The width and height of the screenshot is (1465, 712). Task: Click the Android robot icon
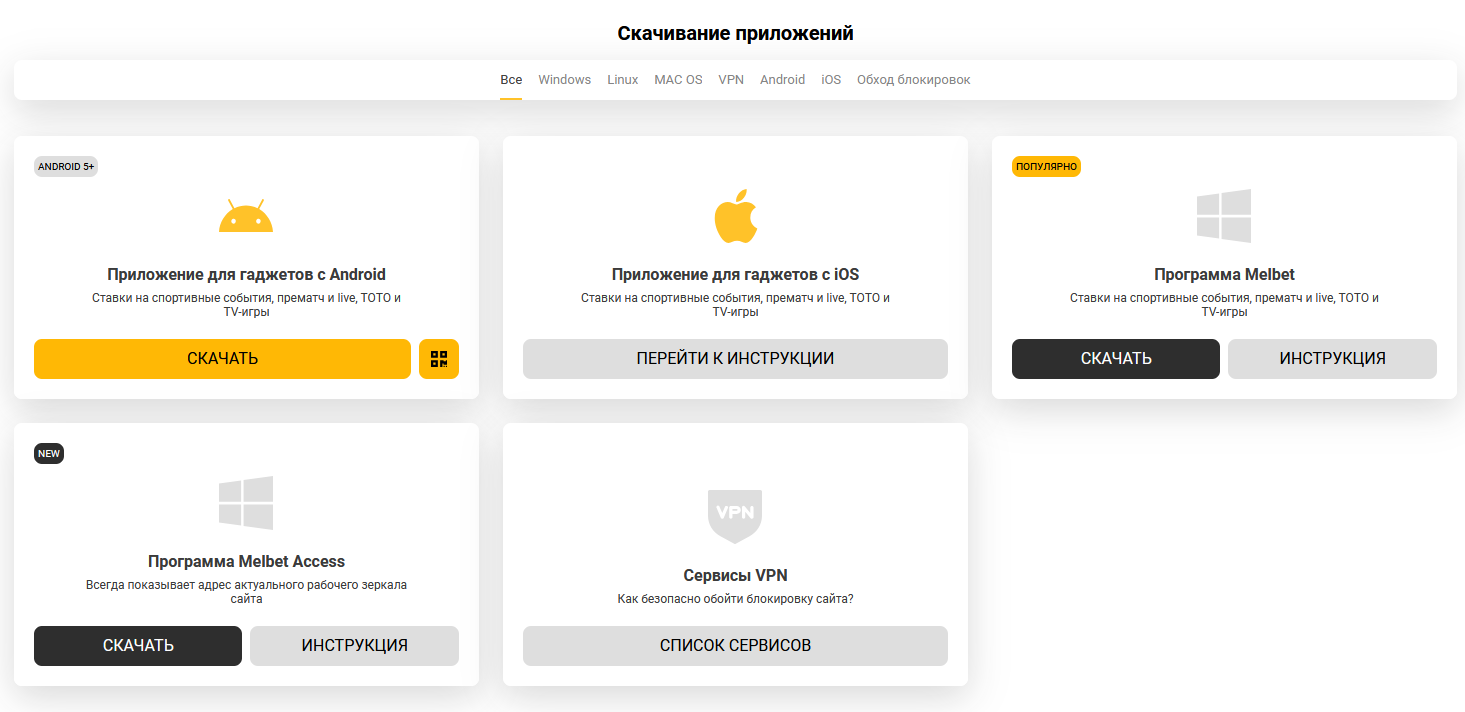point(245,214)
